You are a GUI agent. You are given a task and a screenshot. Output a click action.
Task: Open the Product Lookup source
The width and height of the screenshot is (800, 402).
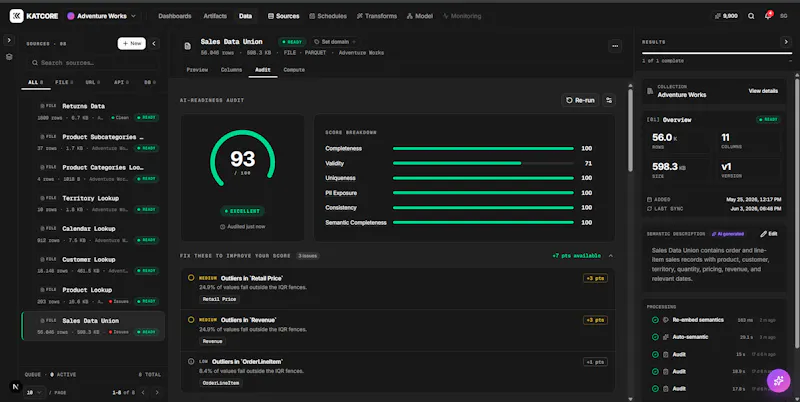(93, 295)
